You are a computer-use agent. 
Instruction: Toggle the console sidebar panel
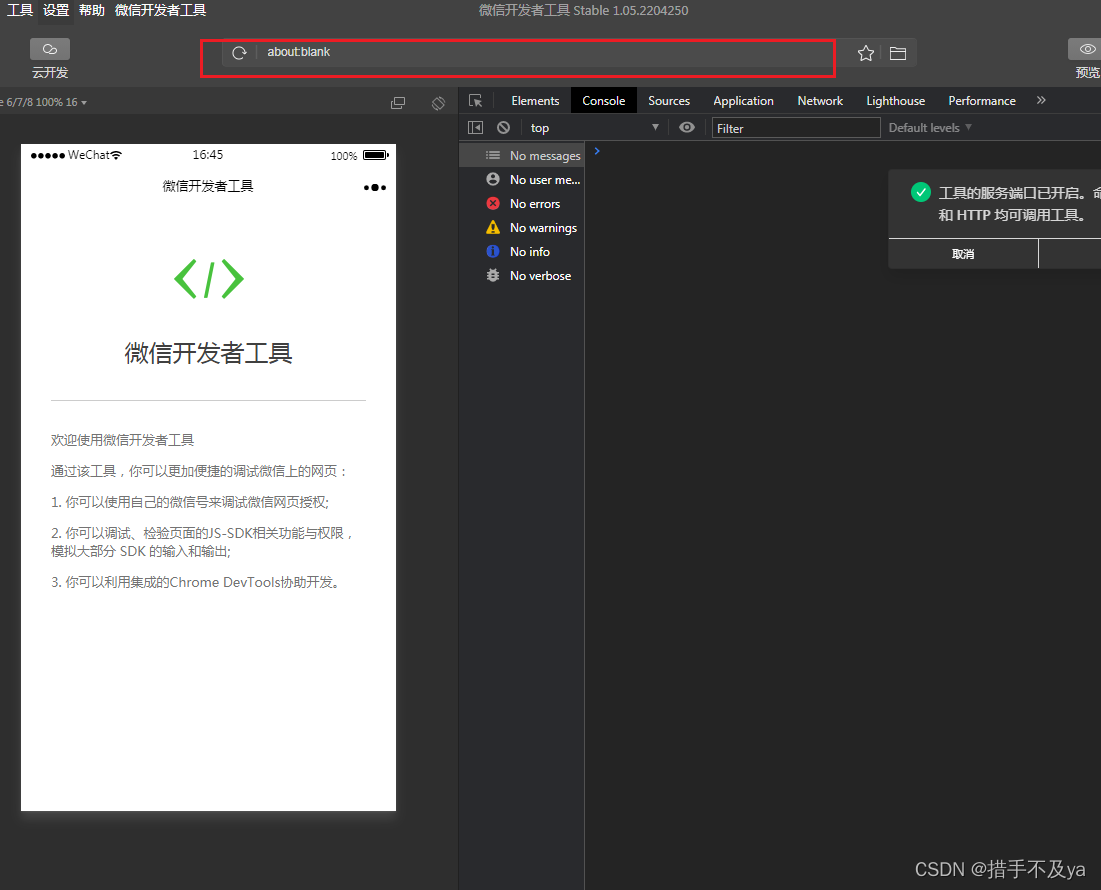[476, 128]
